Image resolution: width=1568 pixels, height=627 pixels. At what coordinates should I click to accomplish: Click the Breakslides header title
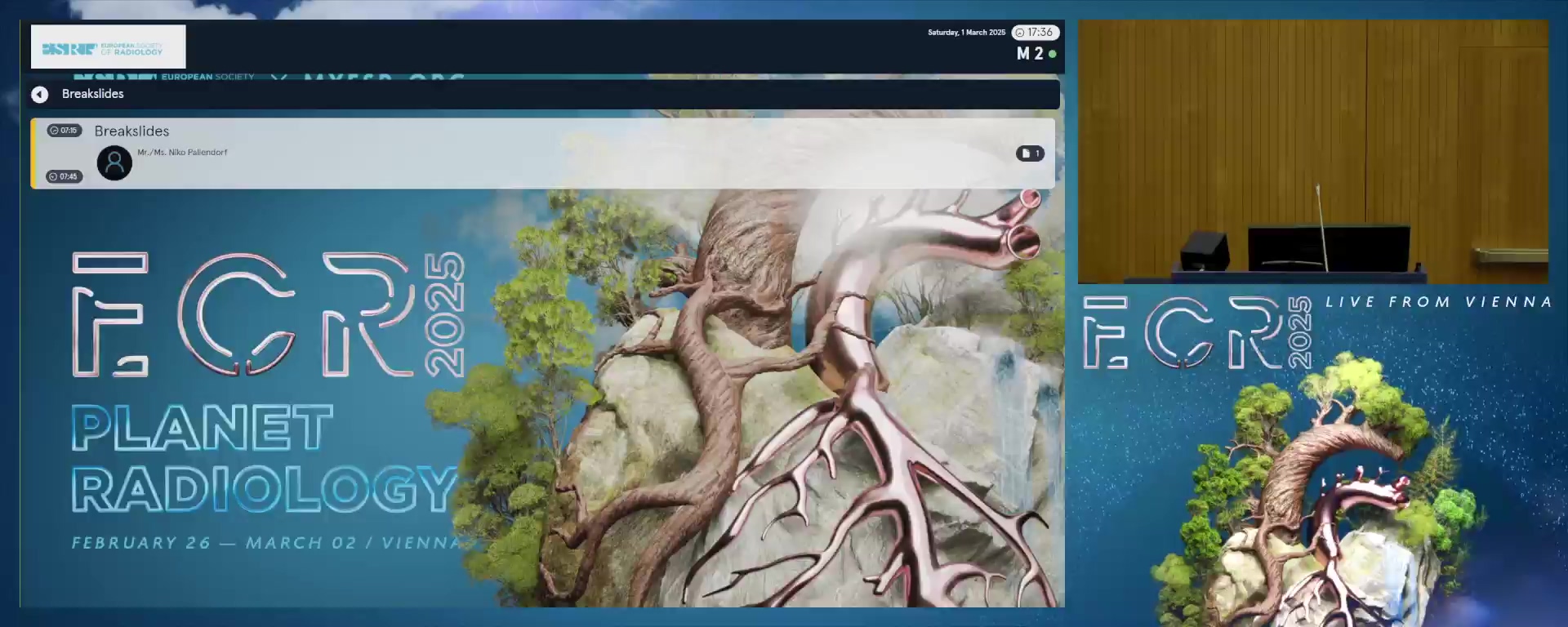click(93, 94)
